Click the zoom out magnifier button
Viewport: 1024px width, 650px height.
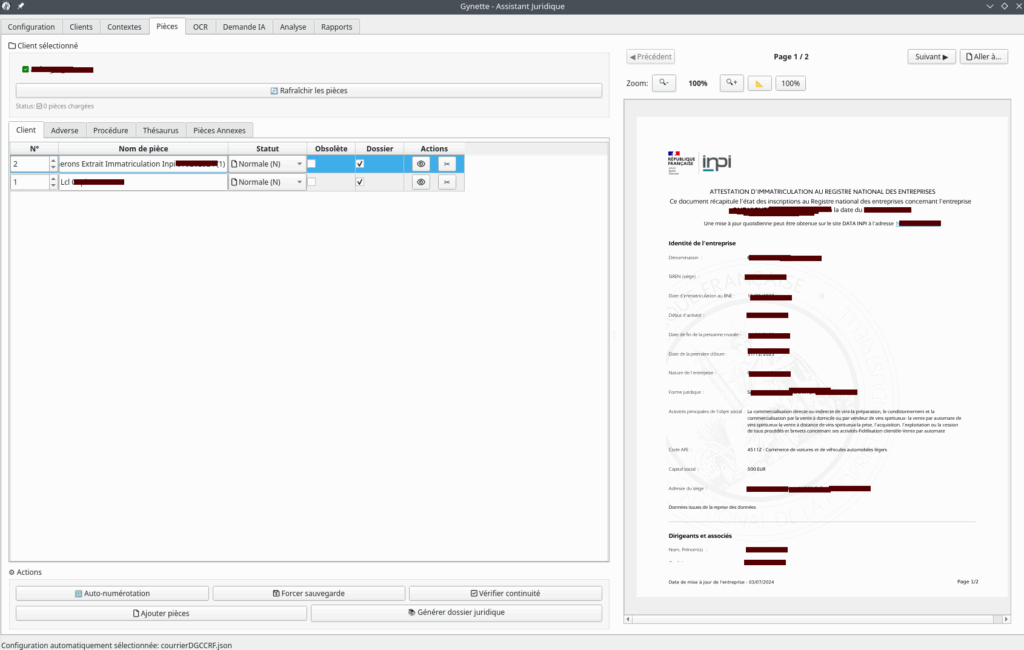(664, 84)
